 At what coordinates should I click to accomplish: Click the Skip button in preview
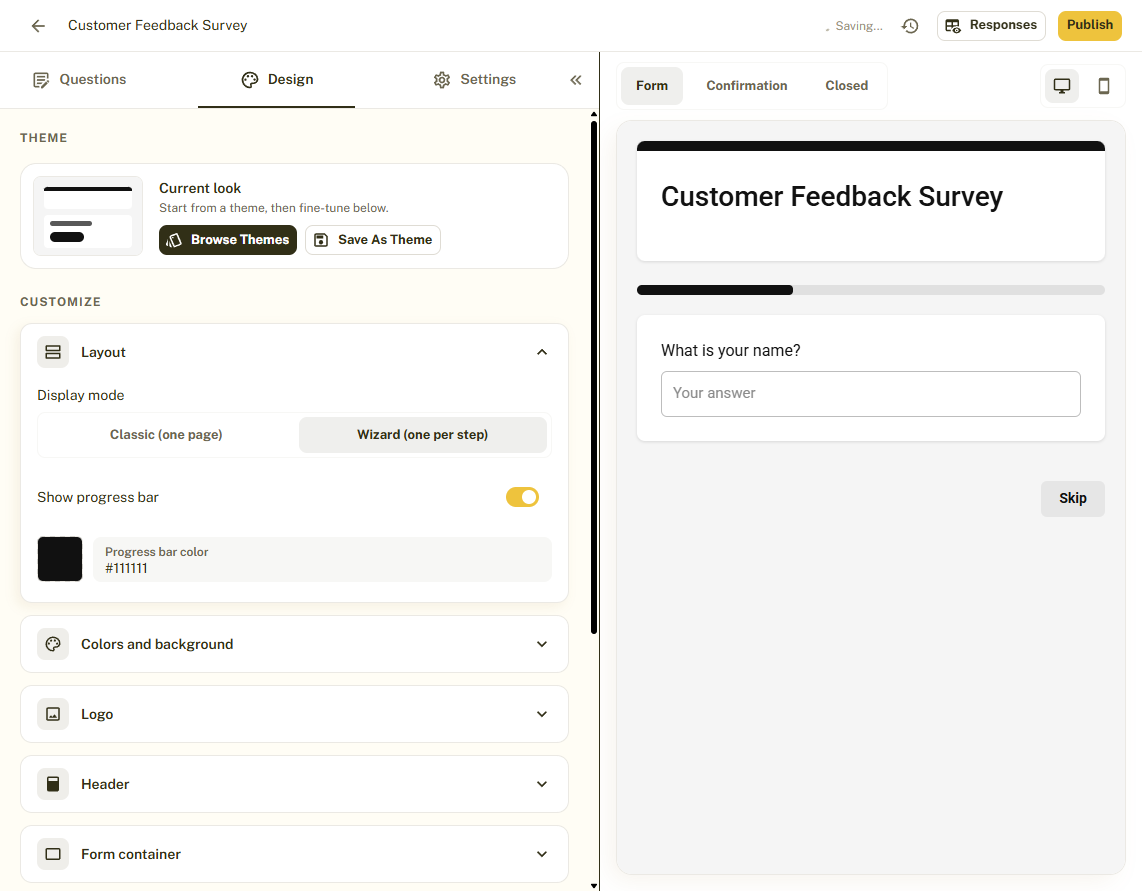point(1073,498)
